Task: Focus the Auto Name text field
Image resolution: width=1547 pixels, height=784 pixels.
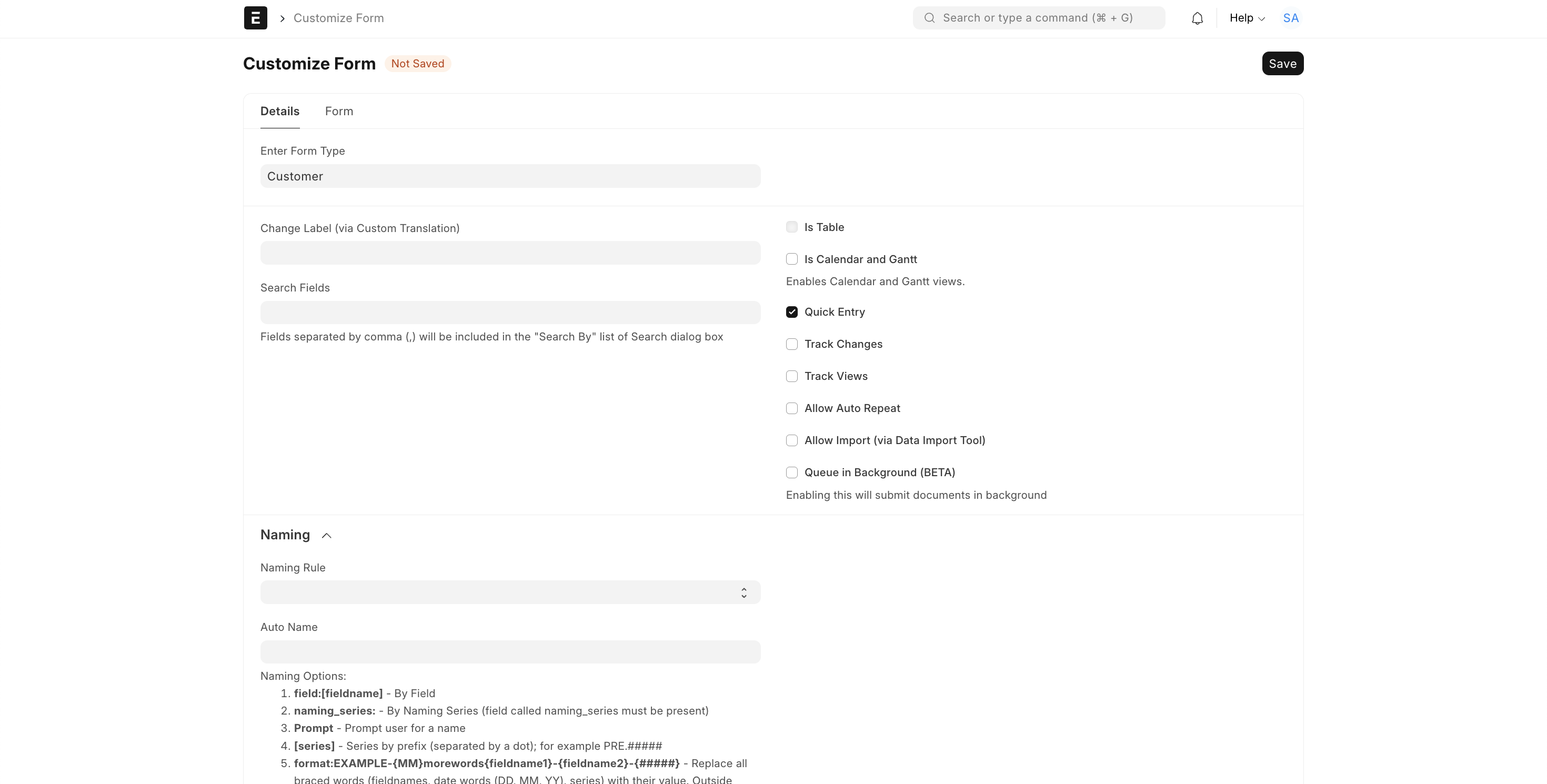Action: tap(510, 652)
